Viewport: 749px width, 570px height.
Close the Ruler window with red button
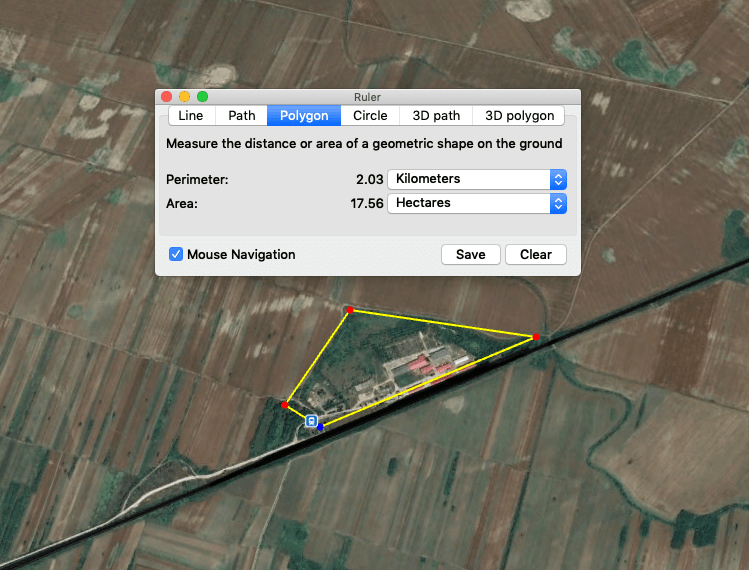pyautogui.click(x=167, y=96)
